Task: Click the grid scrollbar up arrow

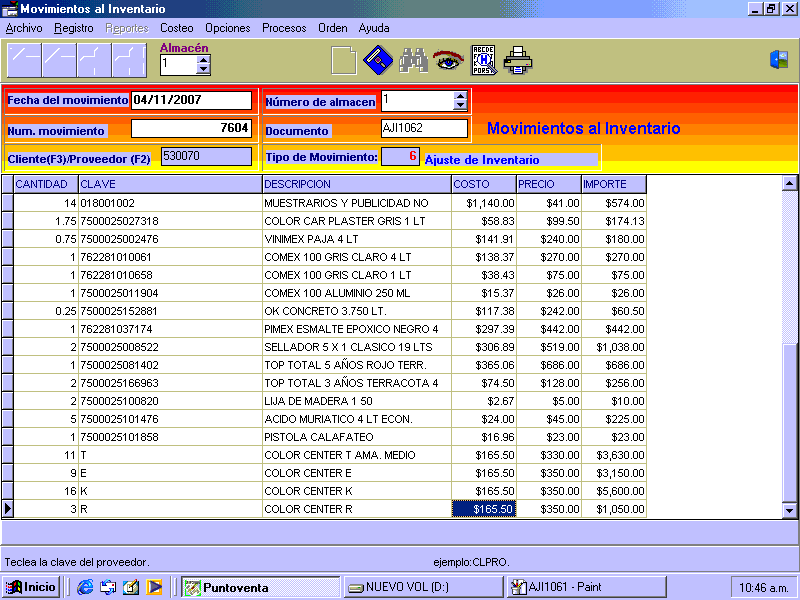Action: [x=790, y=183]
